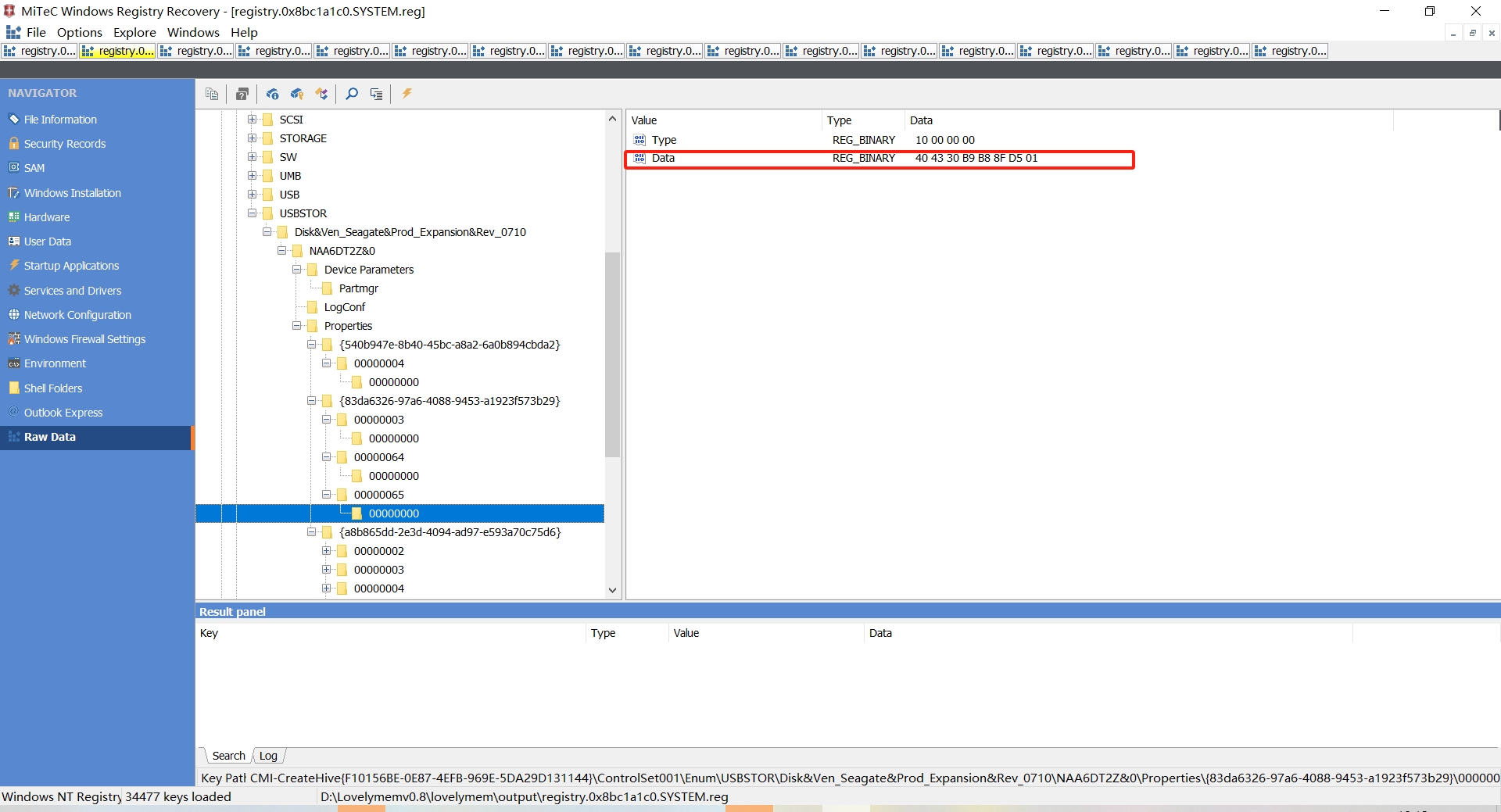Viewport: 1501px width, 812px height.
Task: Collapse the Properties tree node
Action: pos(297,326)
